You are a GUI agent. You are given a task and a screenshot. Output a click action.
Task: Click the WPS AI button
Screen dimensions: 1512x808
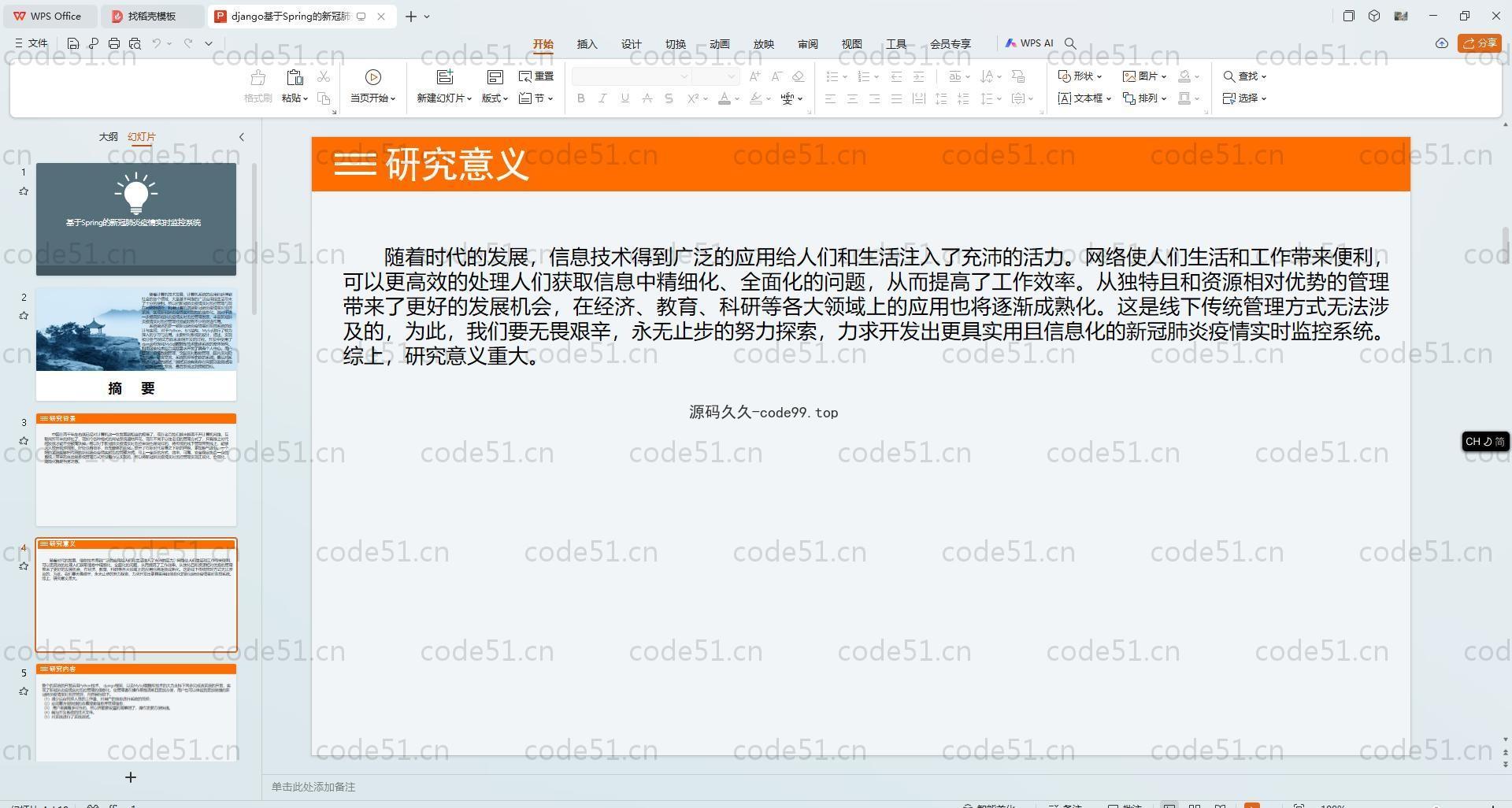pyautogui.click(x=1029, y=43)
